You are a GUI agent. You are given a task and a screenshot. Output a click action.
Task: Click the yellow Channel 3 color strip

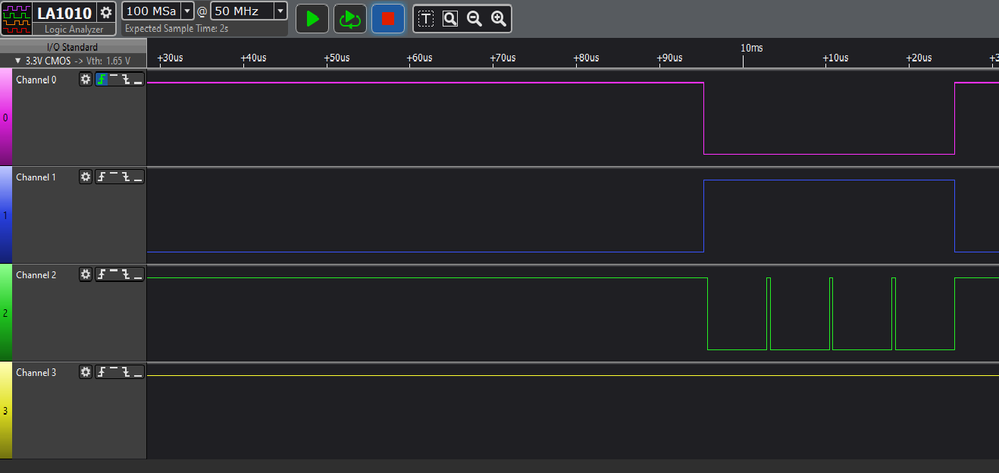click(x=6, y=410)
